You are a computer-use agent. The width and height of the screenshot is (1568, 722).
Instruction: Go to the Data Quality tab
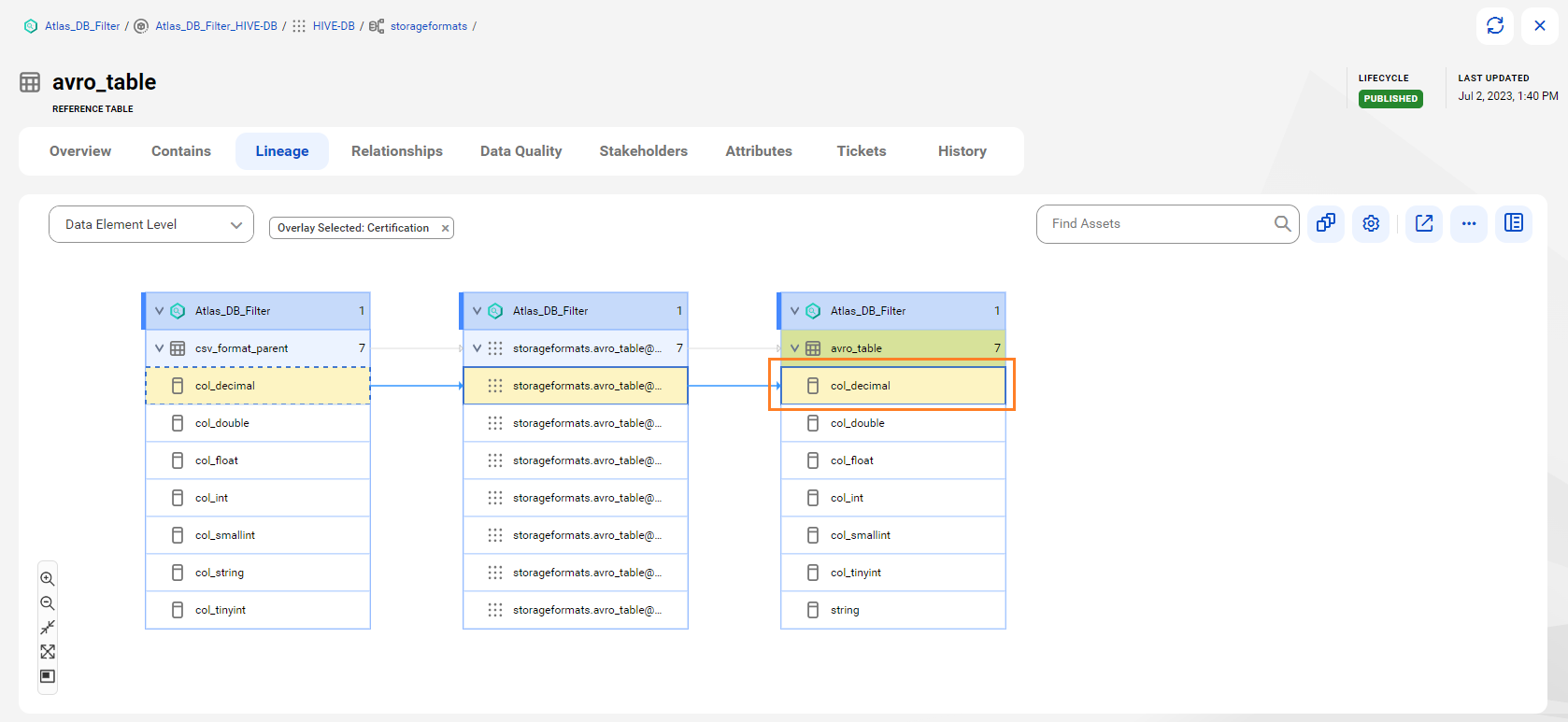tap(521, 151)
